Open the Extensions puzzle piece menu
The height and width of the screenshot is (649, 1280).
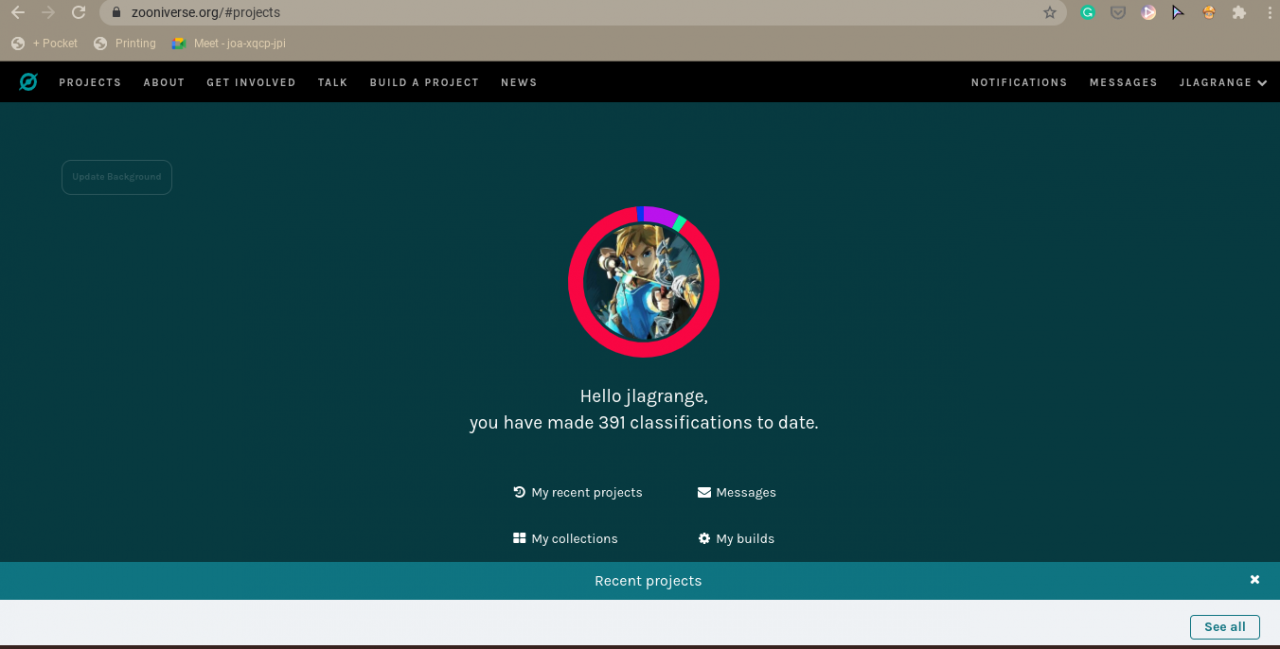[x=1239, y=13]
